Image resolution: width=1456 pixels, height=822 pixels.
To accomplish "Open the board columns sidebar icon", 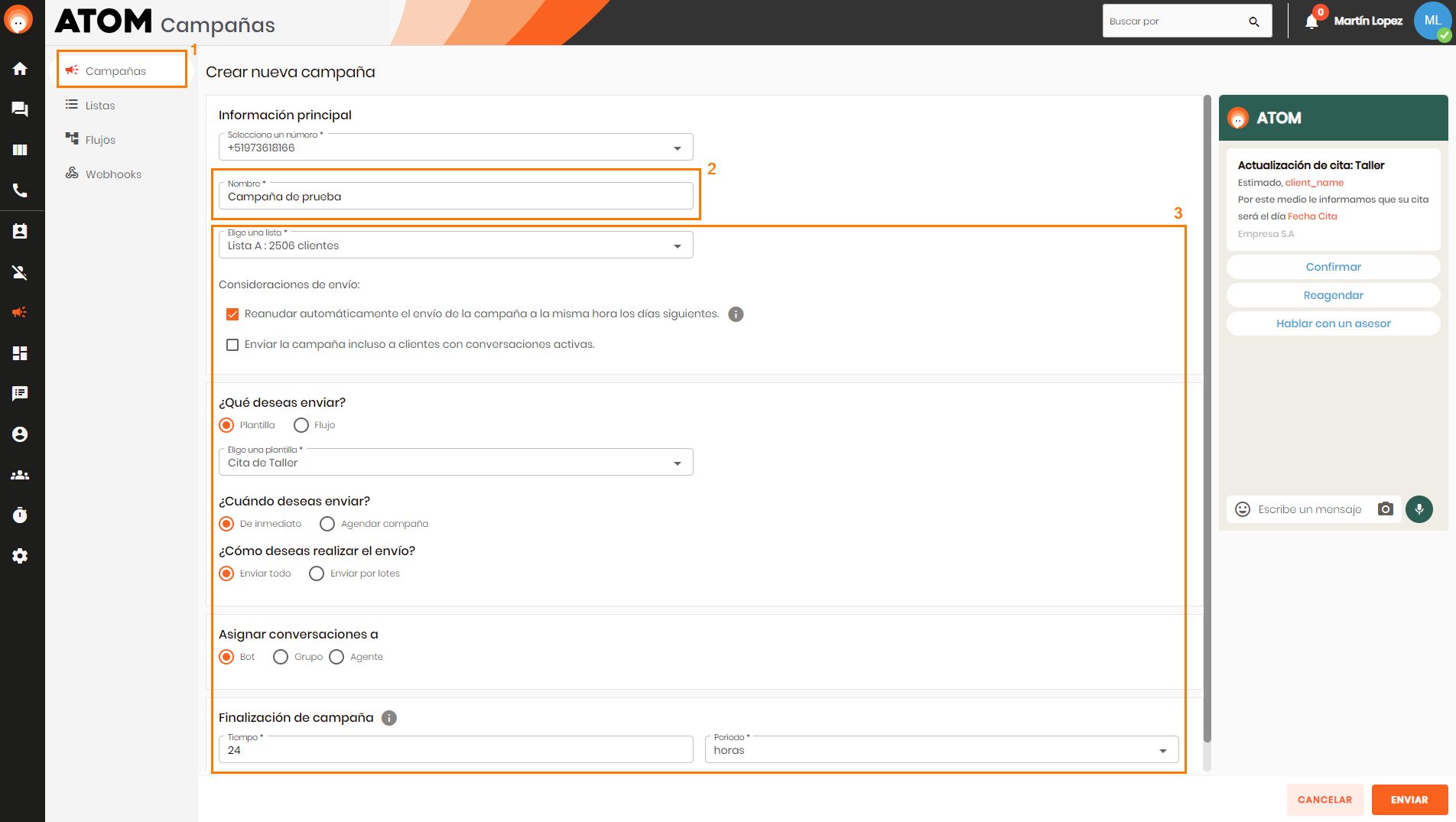I will (x=20, y=150).
